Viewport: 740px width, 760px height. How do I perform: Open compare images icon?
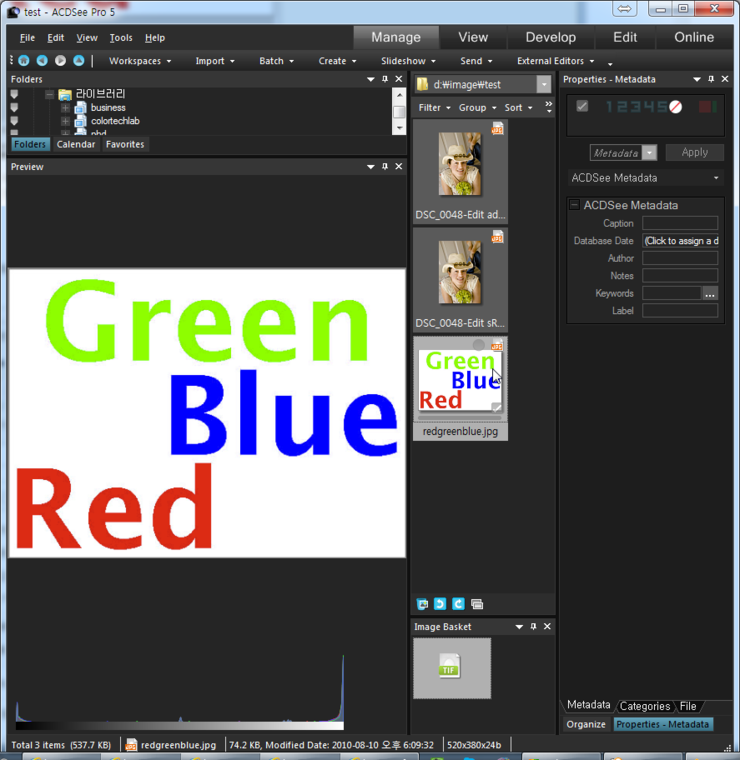pyautogui.click(x=477, y=604)
